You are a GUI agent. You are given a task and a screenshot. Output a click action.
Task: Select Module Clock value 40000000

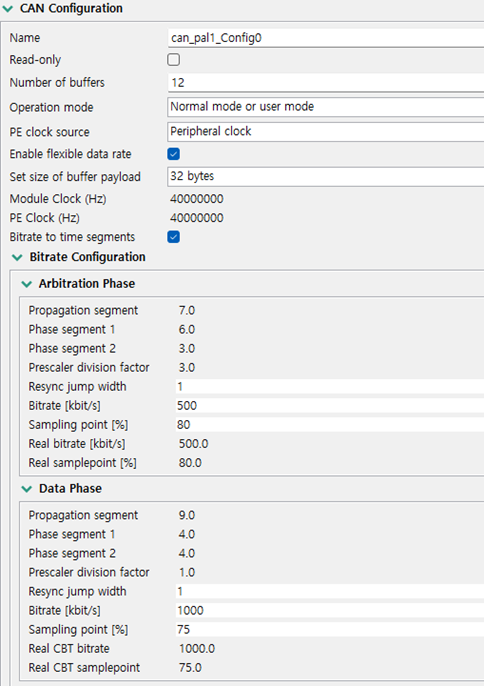(x=196, y=199)
